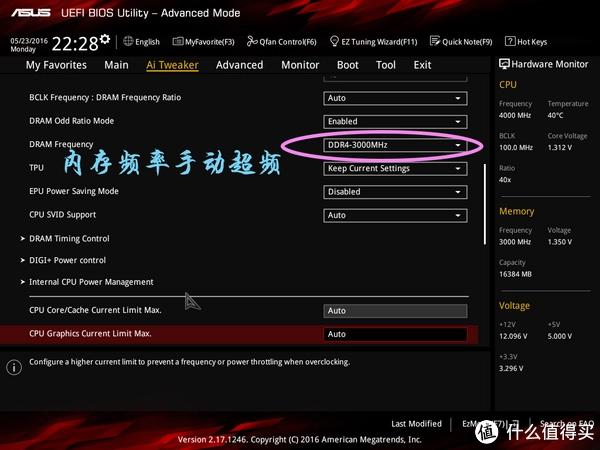Go to the Boot tab
The height and width of the screenshot is (450, 600).
click(x=347, y=65)
